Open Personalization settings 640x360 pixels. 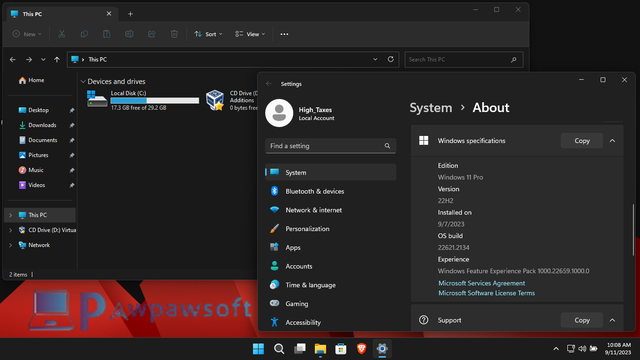pyautogui.click(x=331, y=229)
